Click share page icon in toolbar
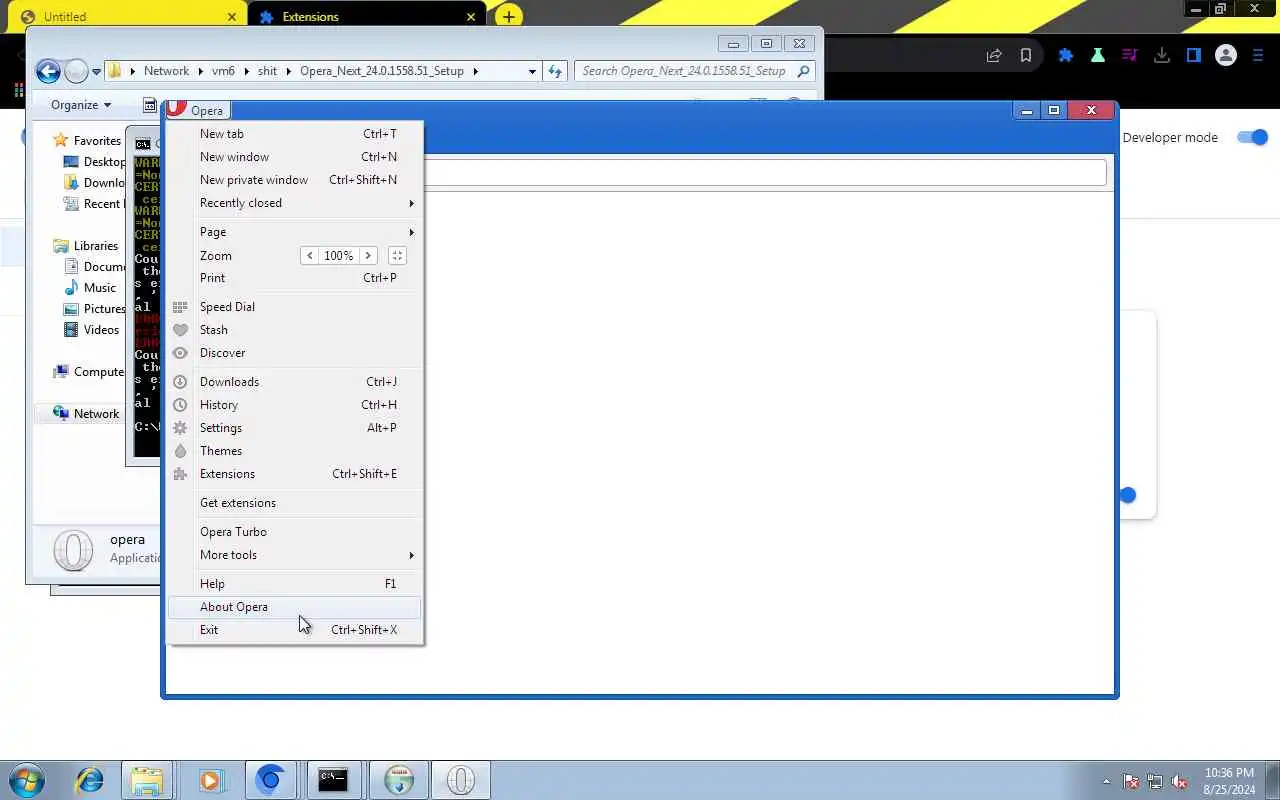Image resolution: width=1280 pixels, height=800 pixels. [x=994, y=56]
